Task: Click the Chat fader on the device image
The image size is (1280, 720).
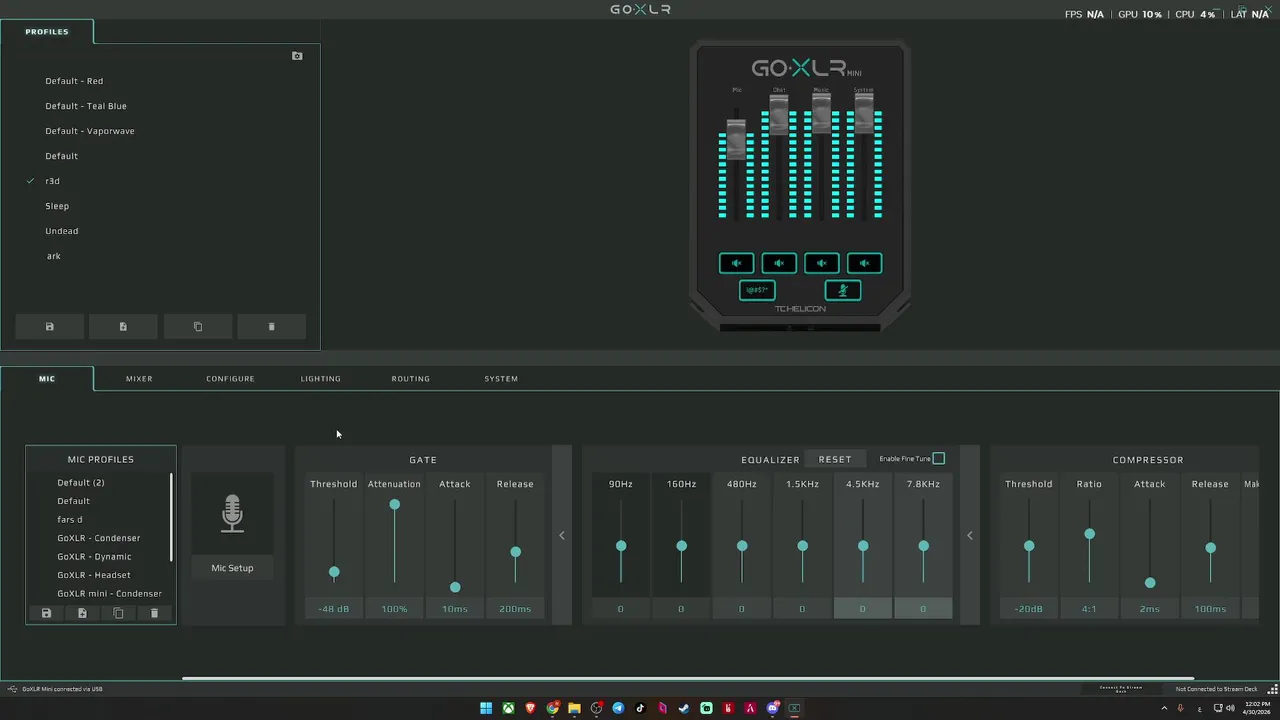Action: [779, 114]
